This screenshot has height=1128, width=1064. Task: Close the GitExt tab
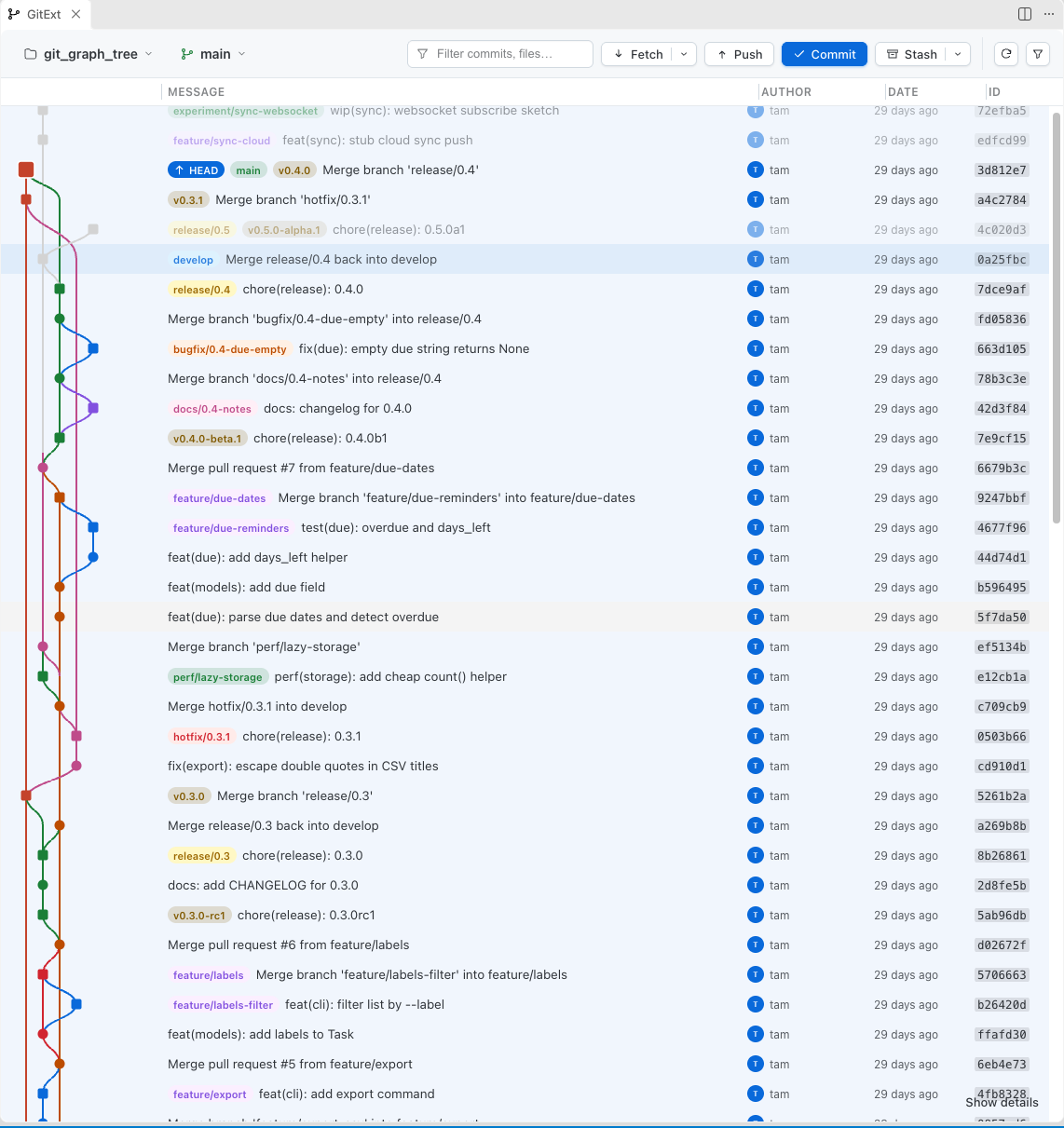(x=76, y=14)
